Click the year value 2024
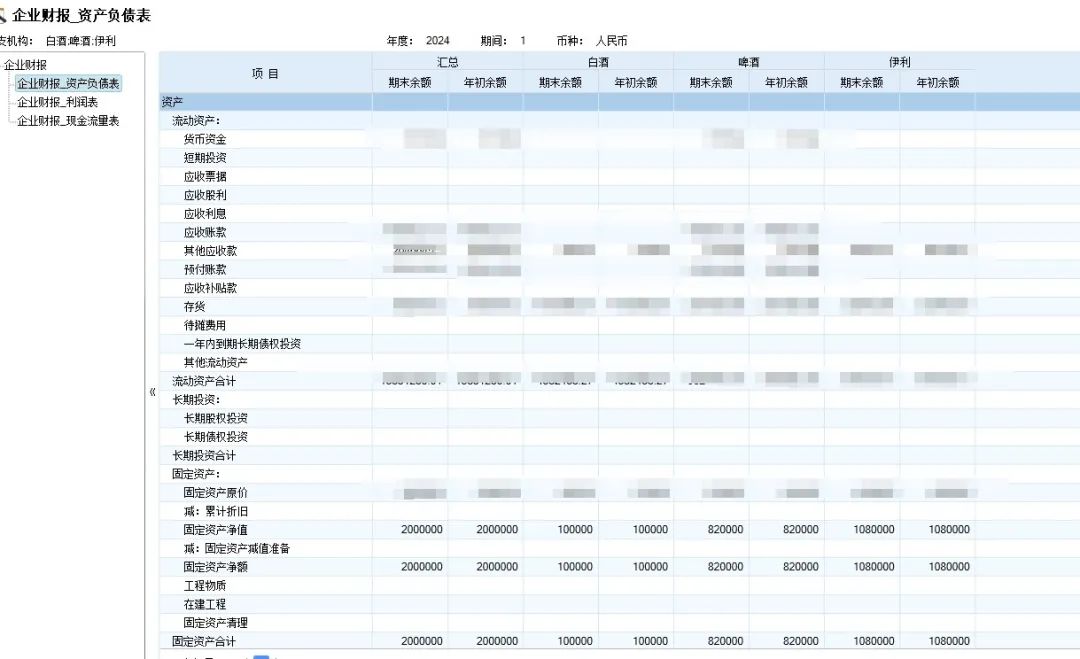1080x659 pixels. tap(437, 41)
